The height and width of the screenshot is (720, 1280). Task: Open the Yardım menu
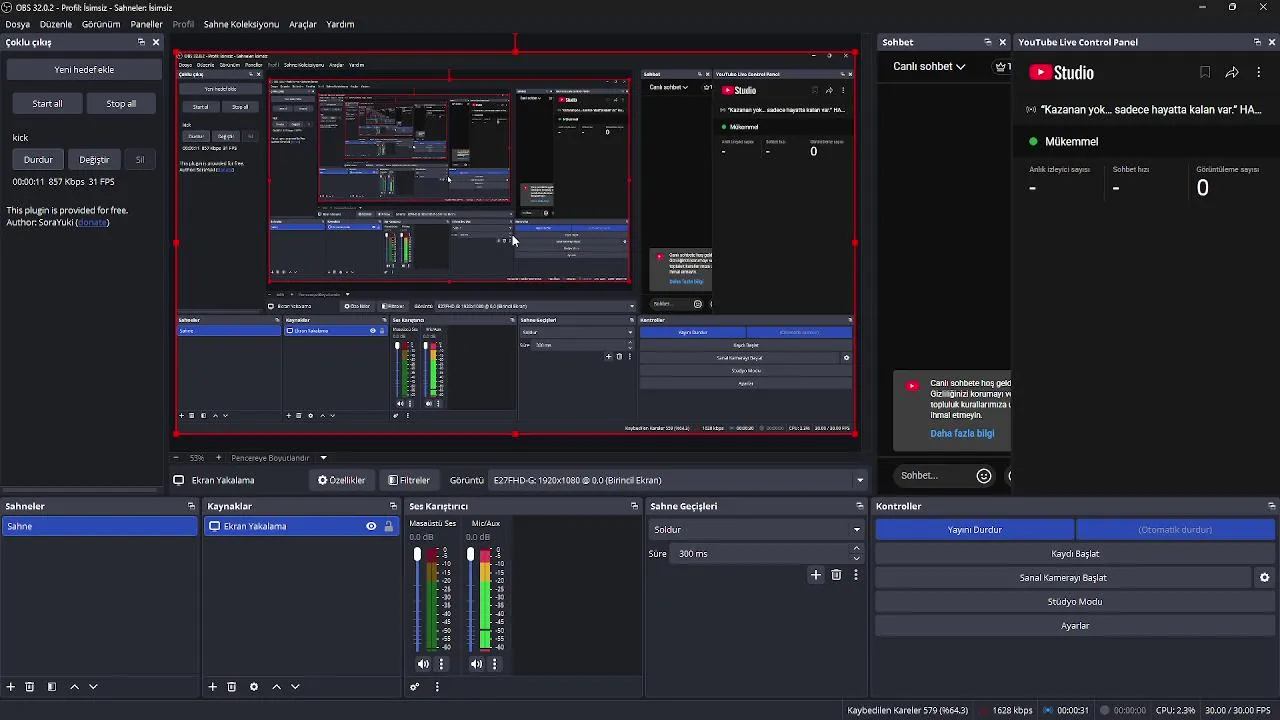coord(340,24)
